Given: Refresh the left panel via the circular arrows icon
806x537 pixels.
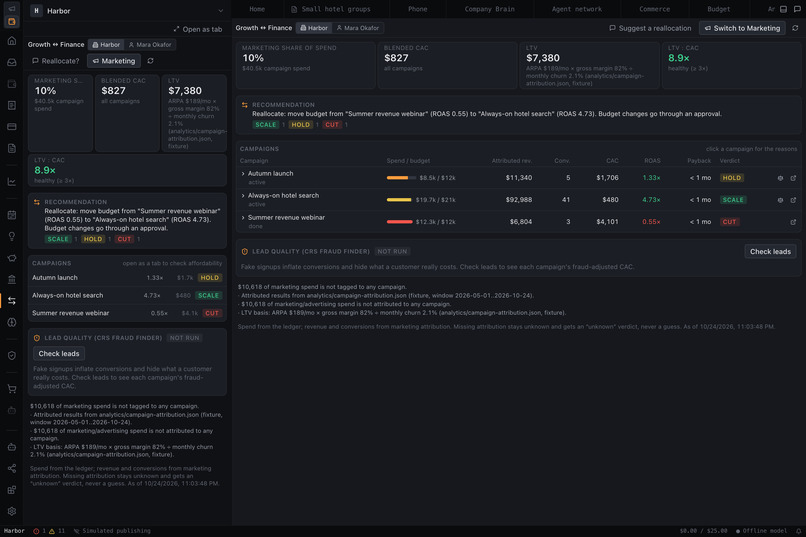Looking at the screenshot, I should (150, 61).
